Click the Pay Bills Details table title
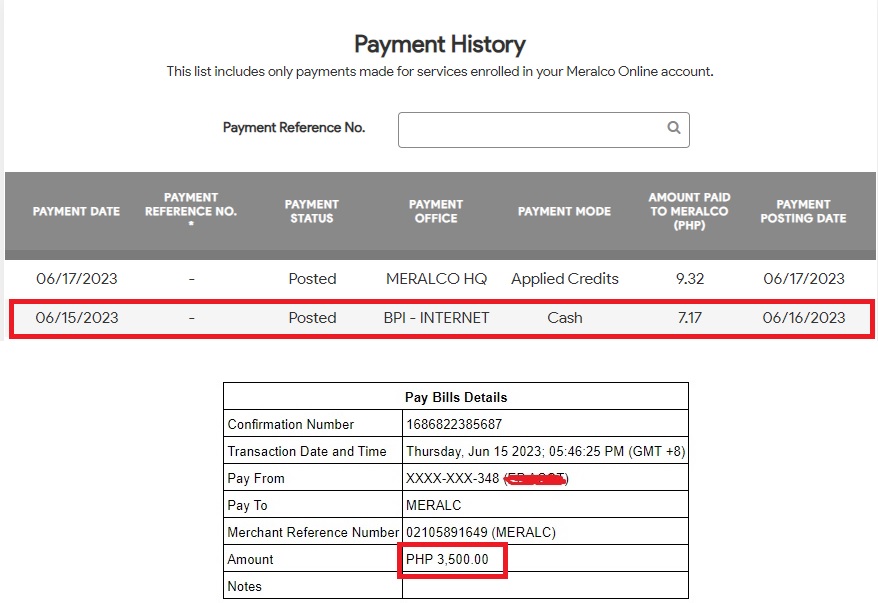The height and width of the screenshot is (603, 878). [456, 398]
